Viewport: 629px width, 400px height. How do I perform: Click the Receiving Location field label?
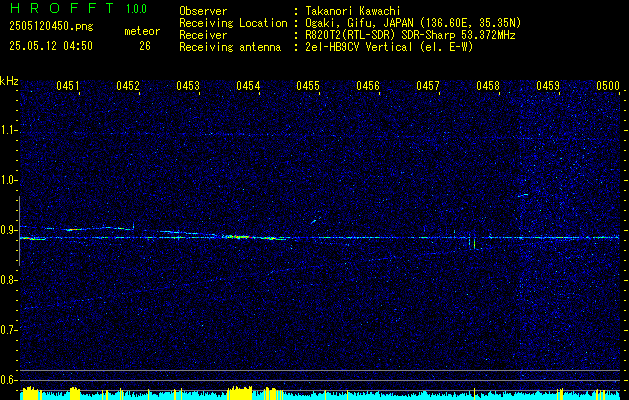pos(233,23)
